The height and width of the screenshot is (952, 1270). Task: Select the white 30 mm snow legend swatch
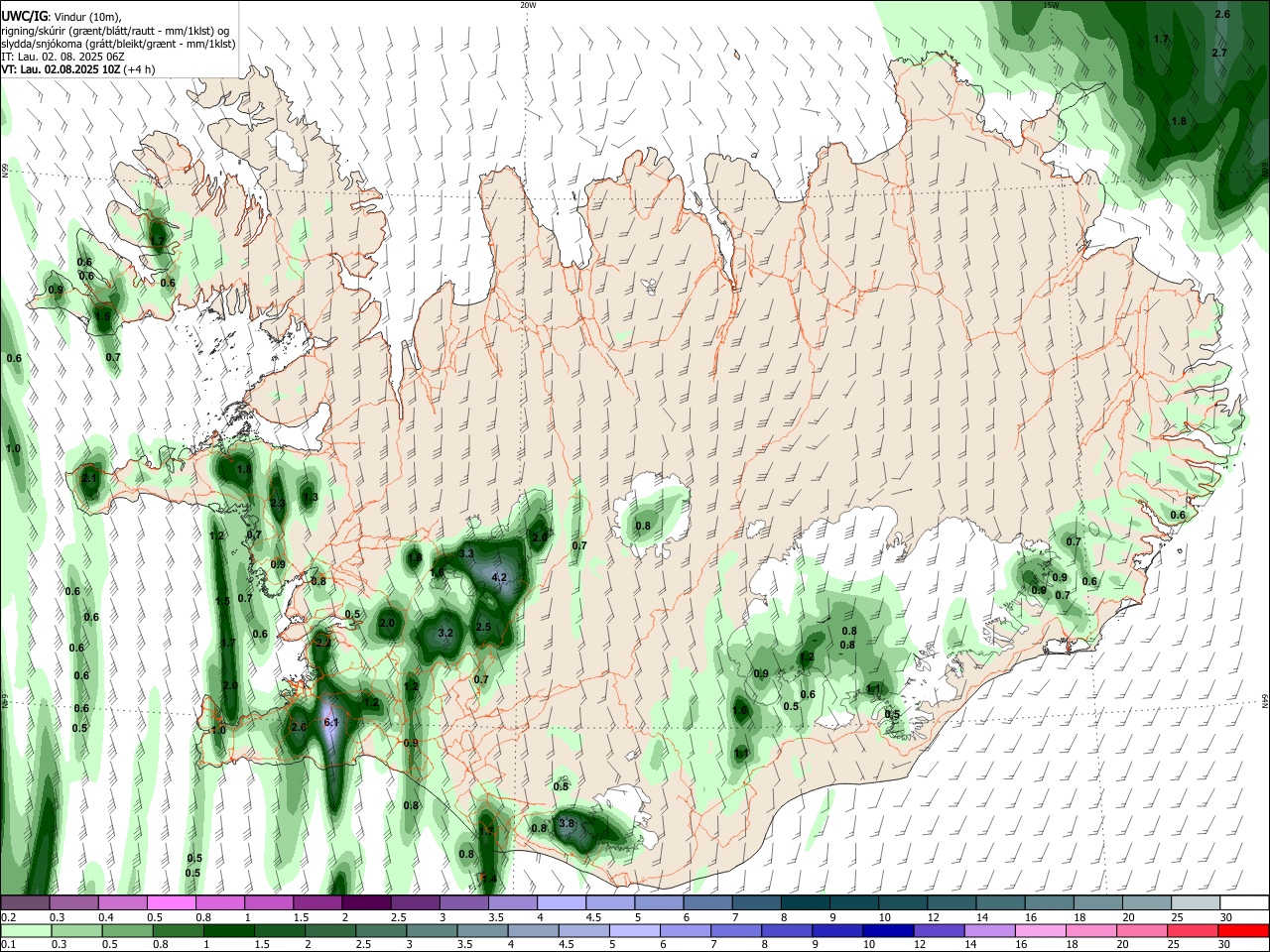click(x=1244, y=902)
